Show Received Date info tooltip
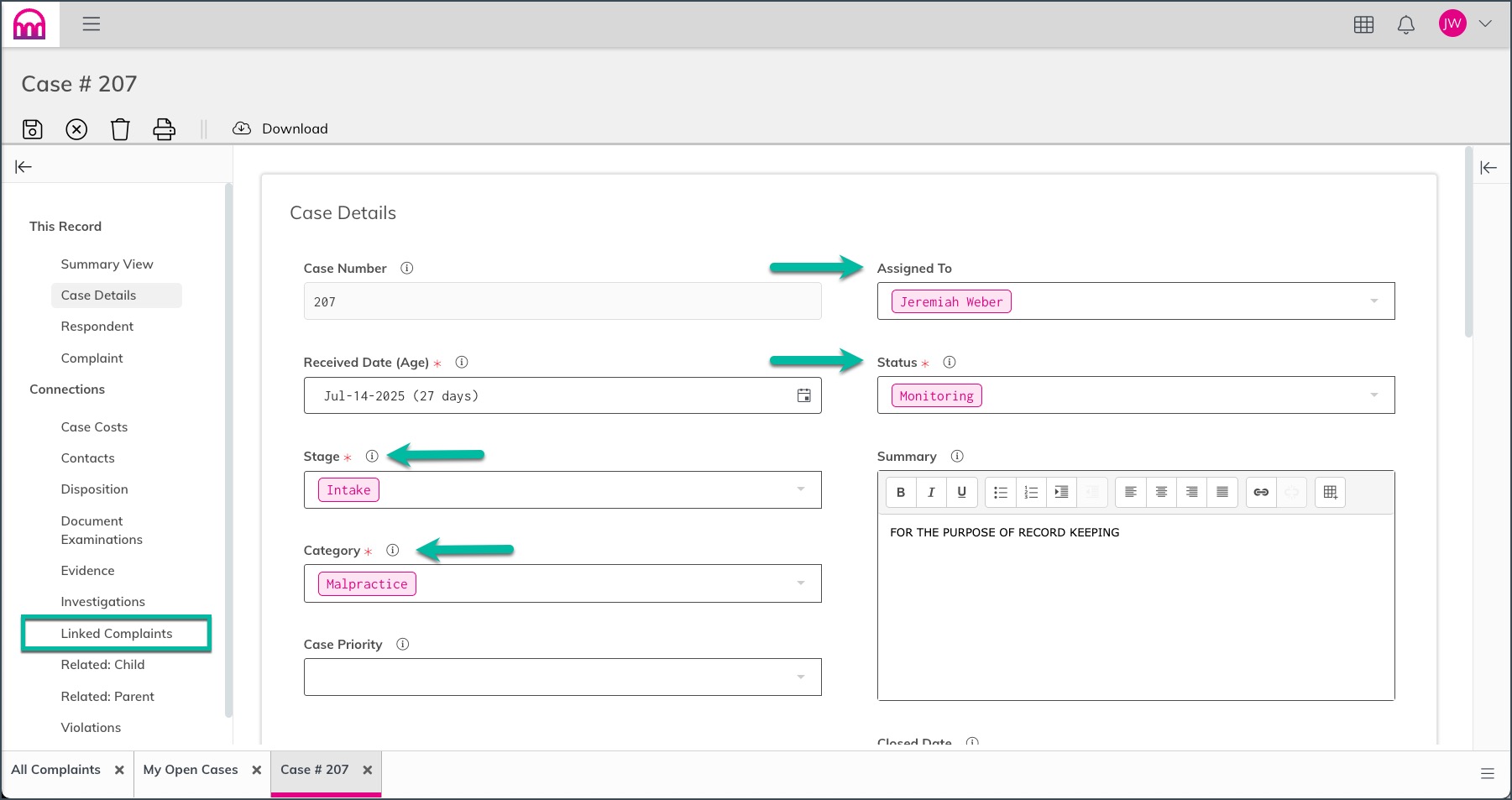 pos(462,363)
